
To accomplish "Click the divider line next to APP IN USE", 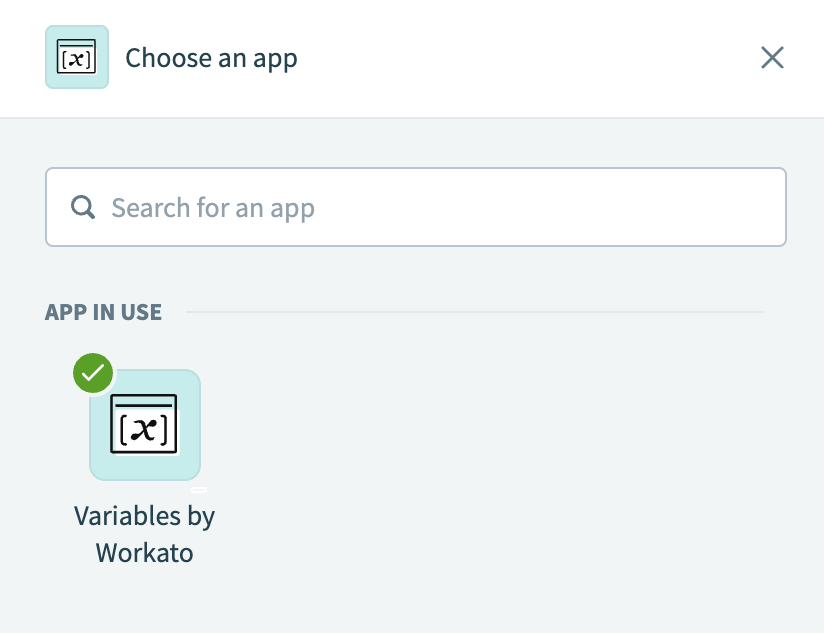I will click(470, 311).
